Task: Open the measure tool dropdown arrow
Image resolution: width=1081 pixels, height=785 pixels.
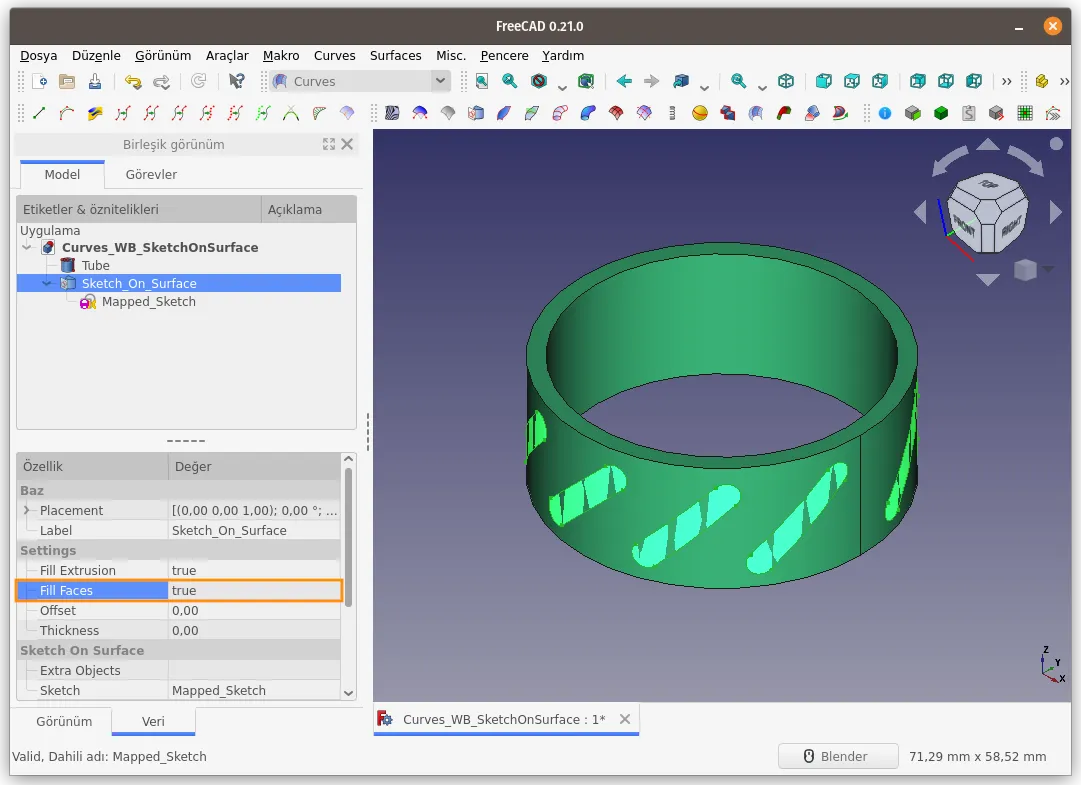Action: point(762,87)
